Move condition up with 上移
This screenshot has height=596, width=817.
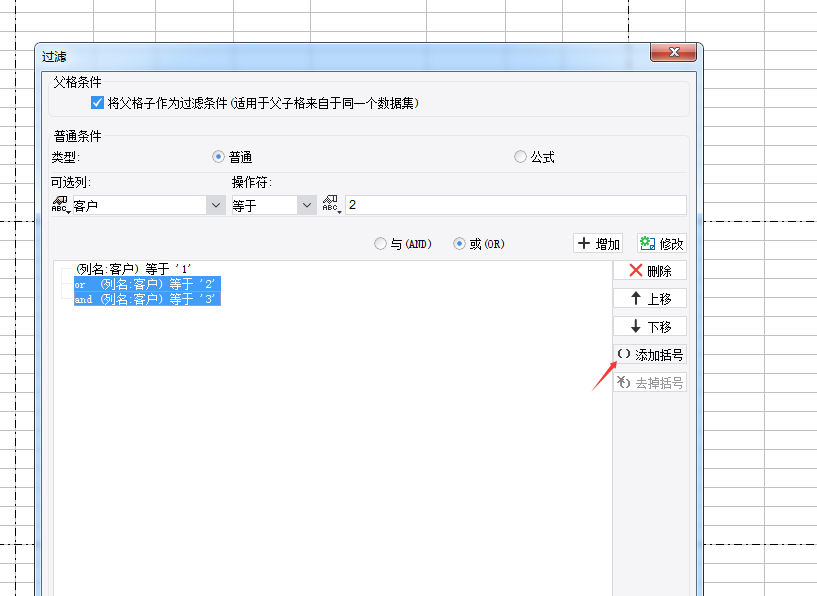[x=650, y=299]
